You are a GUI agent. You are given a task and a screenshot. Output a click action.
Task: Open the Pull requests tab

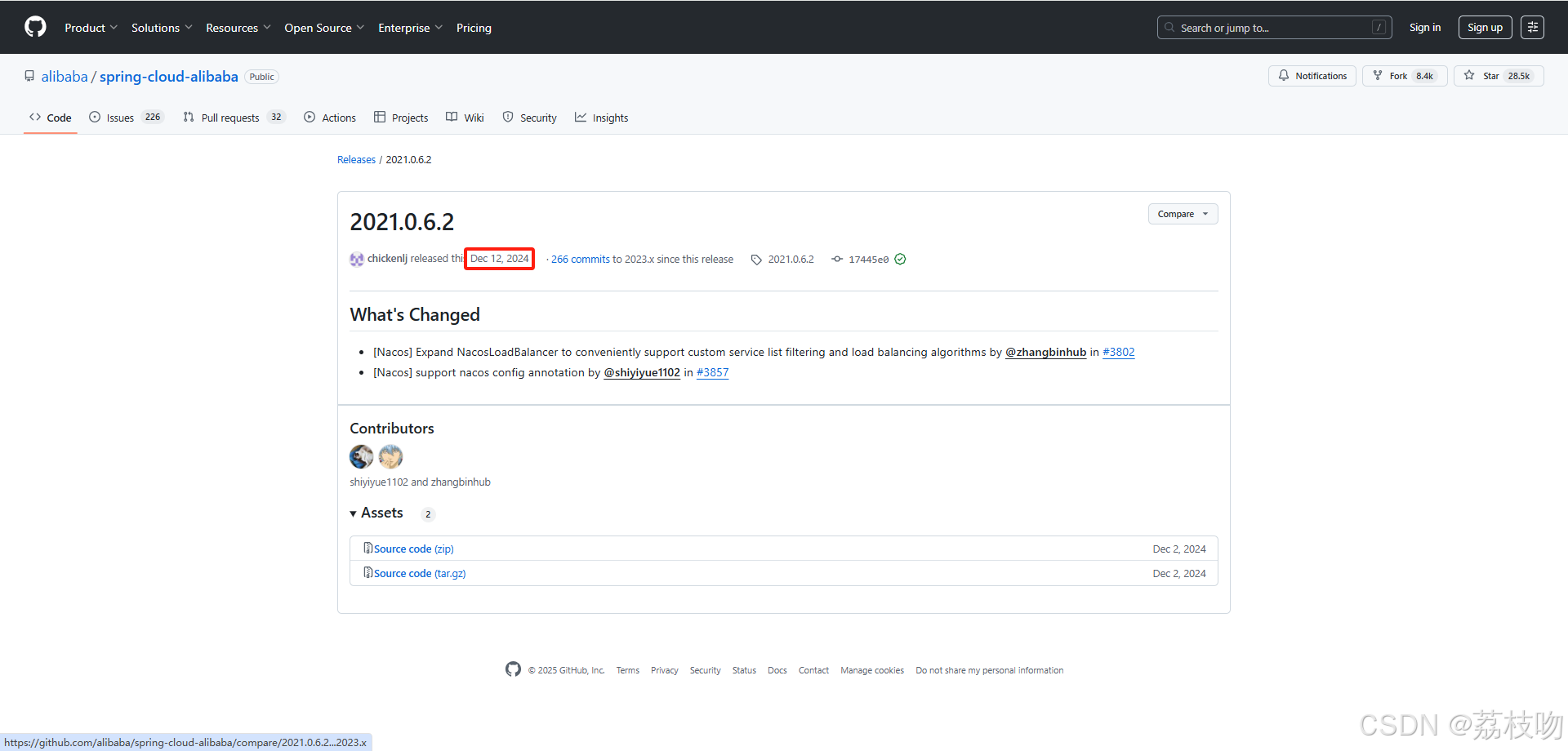tap(234, 118)
